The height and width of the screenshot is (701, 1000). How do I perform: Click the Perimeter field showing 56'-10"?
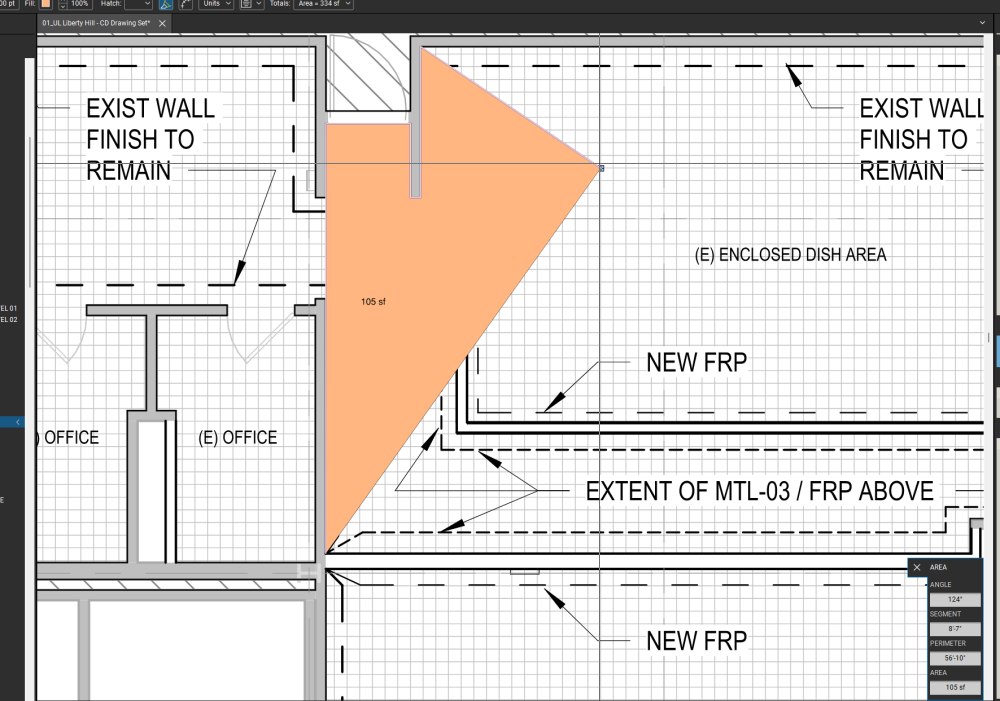coord(955,658)
